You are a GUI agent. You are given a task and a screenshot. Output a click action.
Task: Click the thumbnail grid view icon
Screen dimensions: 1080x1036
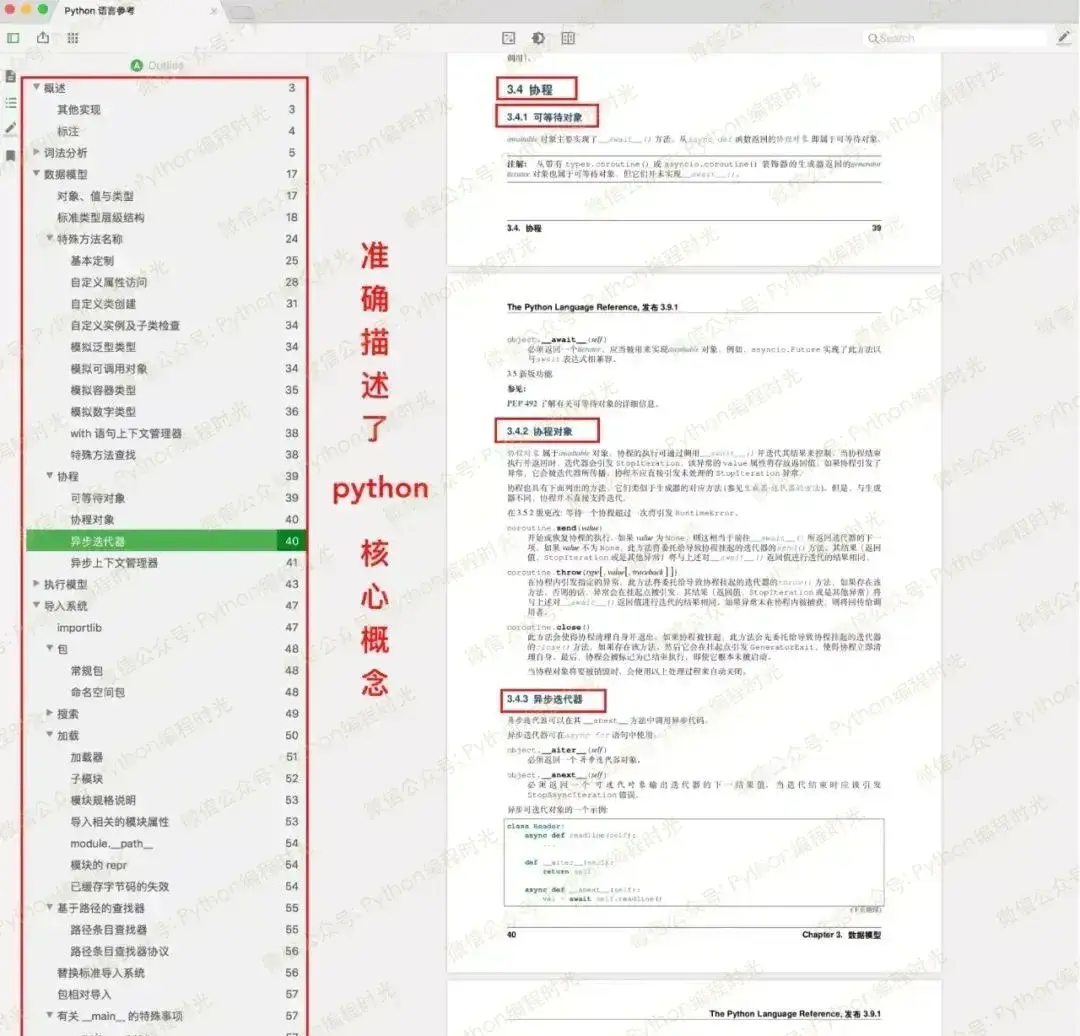[x=72, y=38]
